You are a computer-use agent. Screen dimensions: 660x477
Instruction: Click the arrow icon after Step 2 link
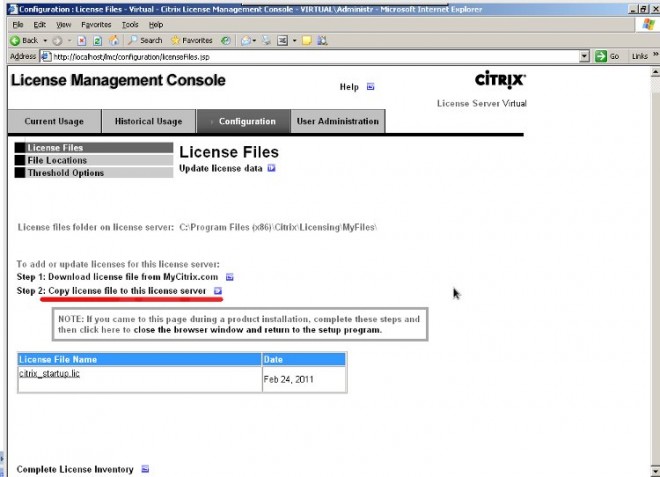pyautogui.click(x=218, y=291)
